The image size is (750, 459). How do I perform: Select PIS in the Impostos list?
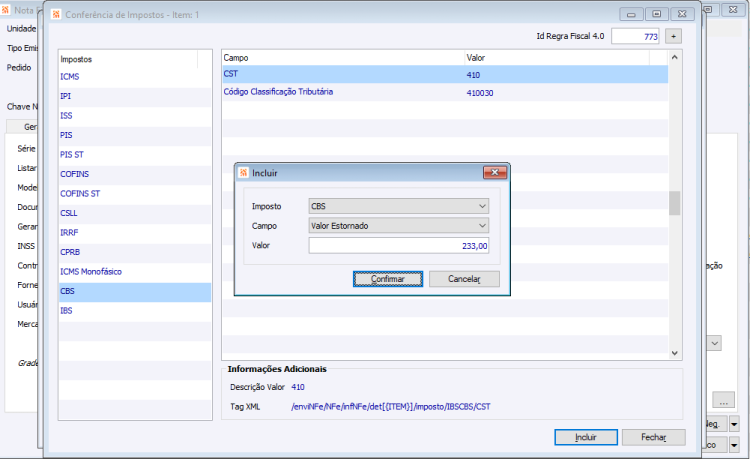point(134,135)
